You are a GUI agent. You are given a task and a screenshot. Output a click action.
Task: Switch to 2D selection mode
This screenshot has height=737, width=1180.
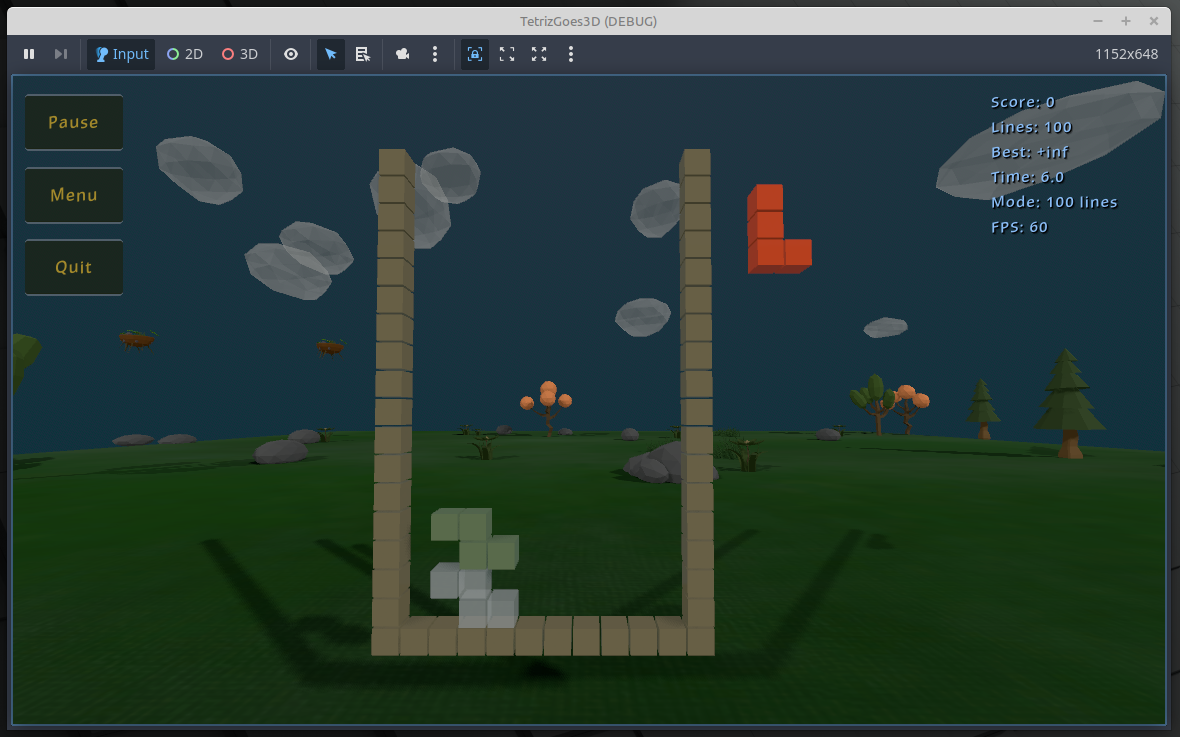click(x=185, y=54)
